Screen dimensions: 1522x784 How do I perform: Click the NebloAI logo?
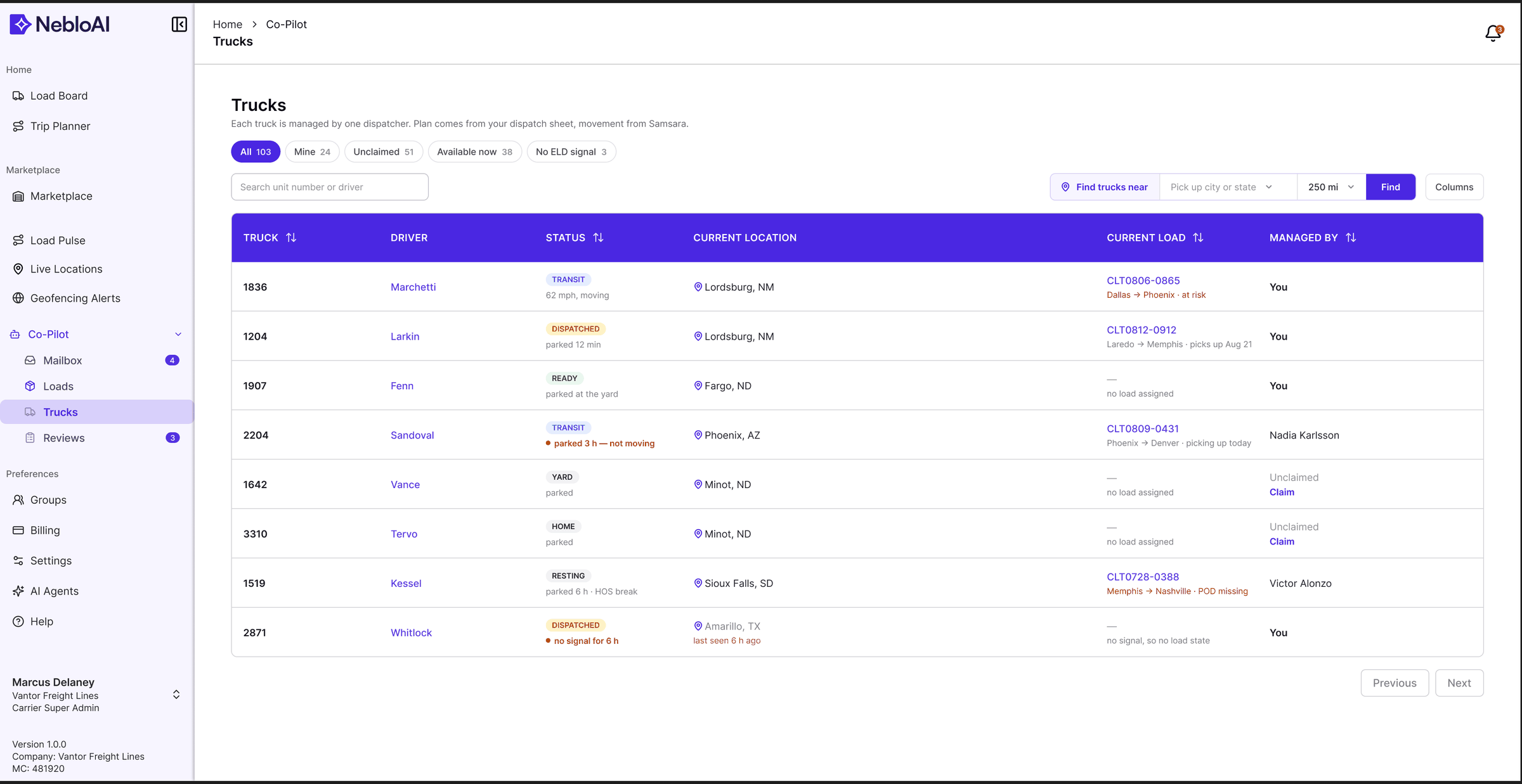point(60,24)
